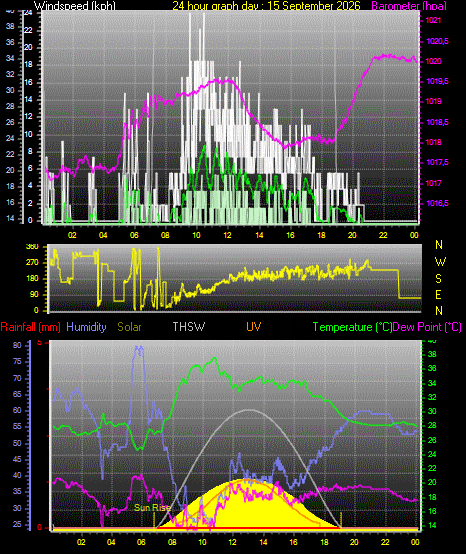Click "45" on the blue humidity axis
This screenshot has width=466, height=554.
pos(17,459)
